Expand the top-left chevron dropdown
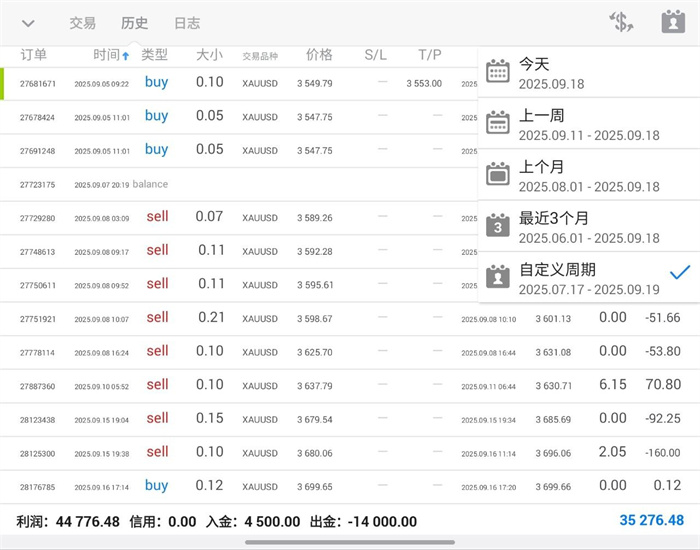The image size is (700, 550). 28,23
